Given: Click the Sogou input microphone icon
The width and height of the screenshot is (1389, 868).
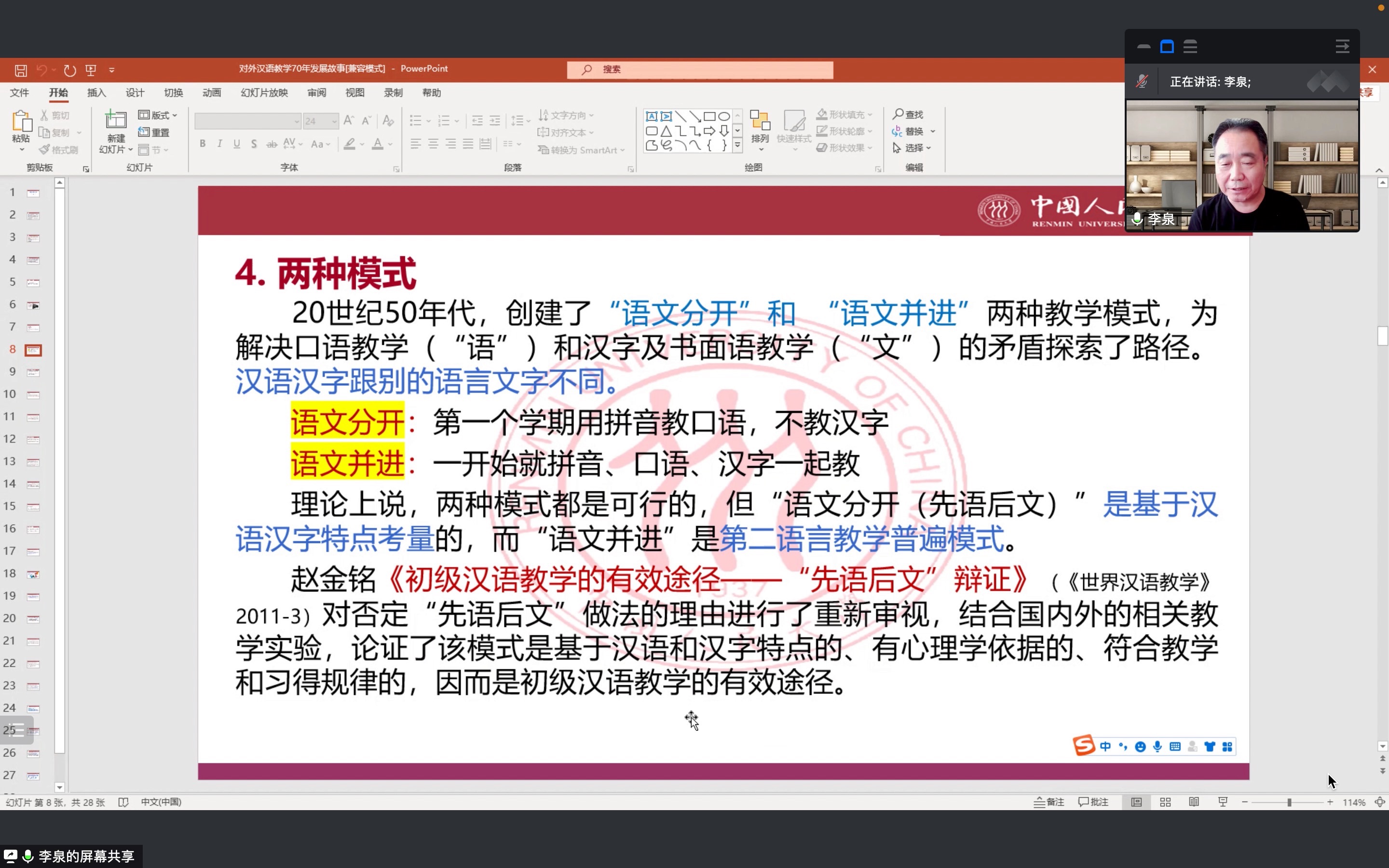Looking at the screenshot, I should coord(1157,746).
